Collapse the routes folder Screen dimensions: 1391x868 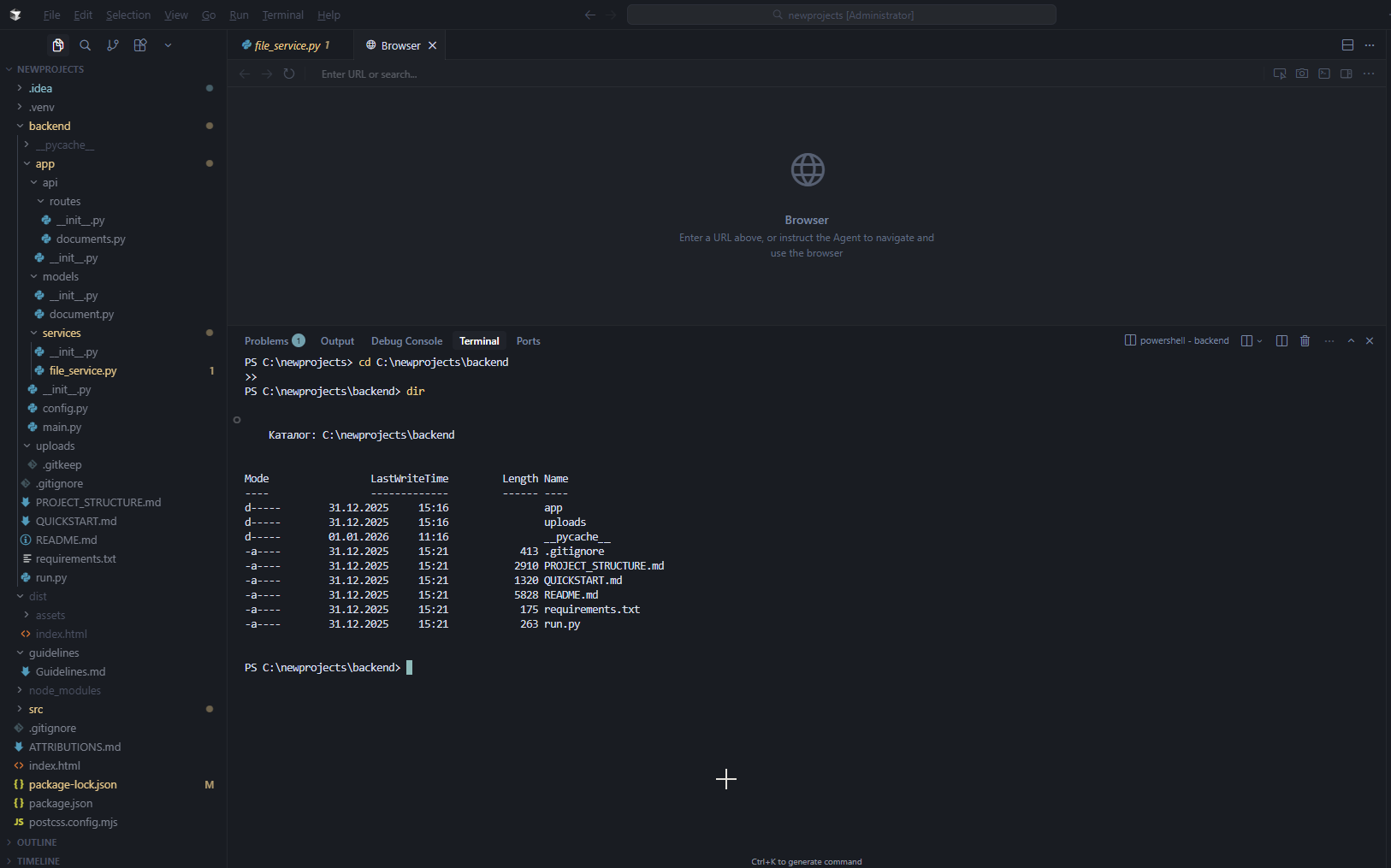coord(113,201)
